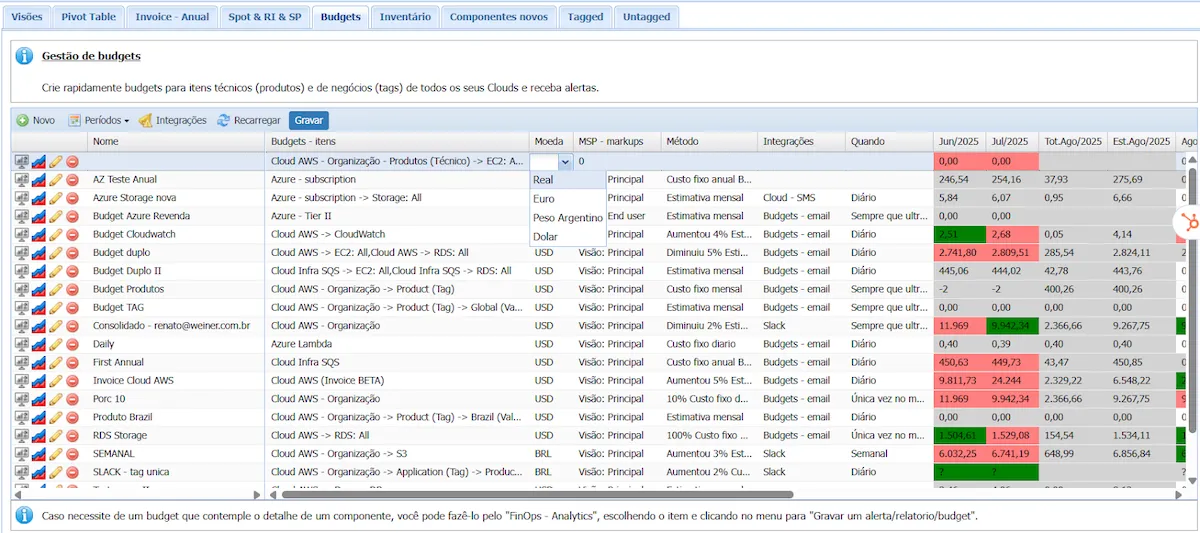This screenshot has width=1200, height=533.
Task: Open the monitor icon for Invoice Cloud AWS
Action: pyautogui.click(x=21, y=381)
